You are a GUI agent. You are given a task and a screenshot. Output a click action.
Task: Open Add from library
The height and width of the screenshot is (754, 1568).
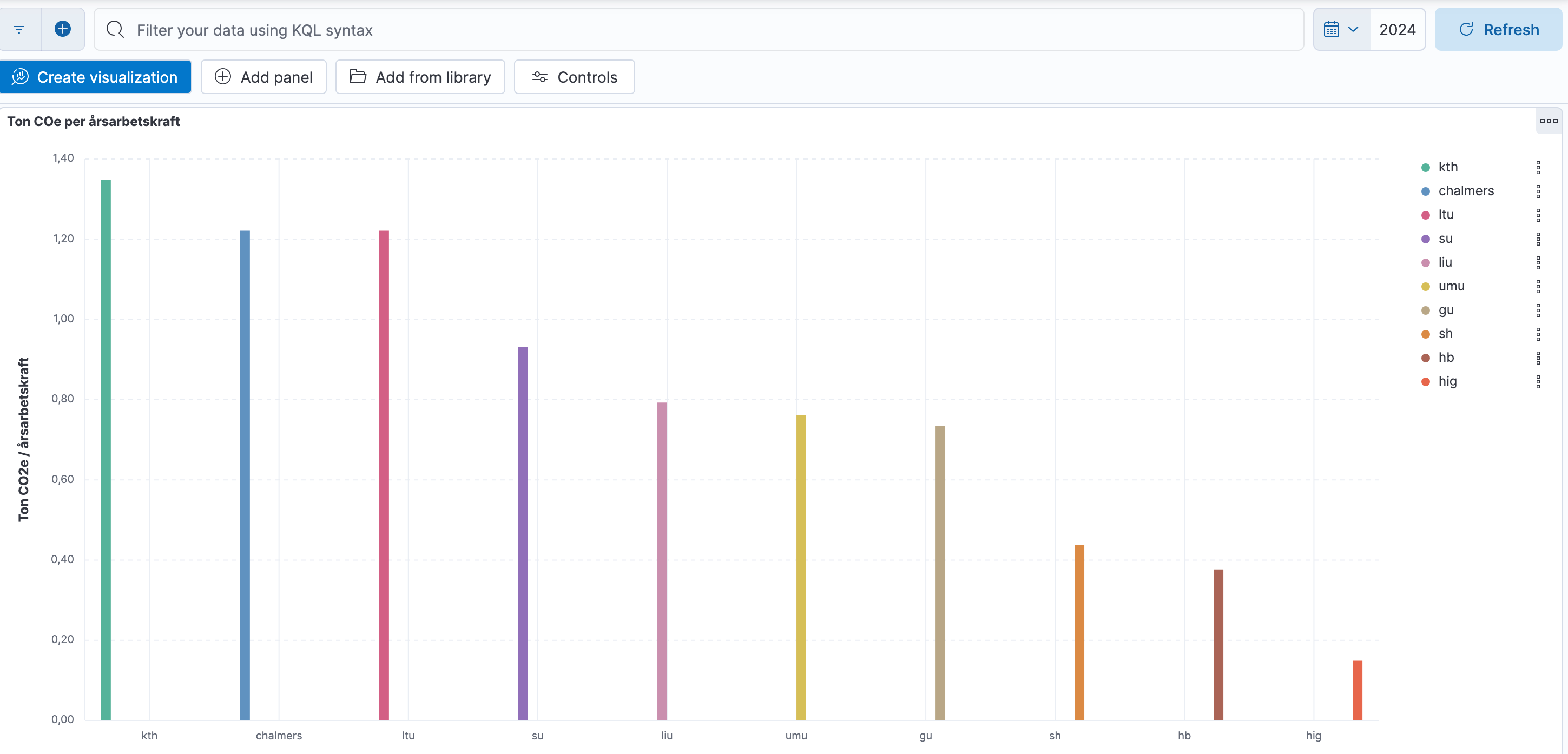(x=420, y=77)
